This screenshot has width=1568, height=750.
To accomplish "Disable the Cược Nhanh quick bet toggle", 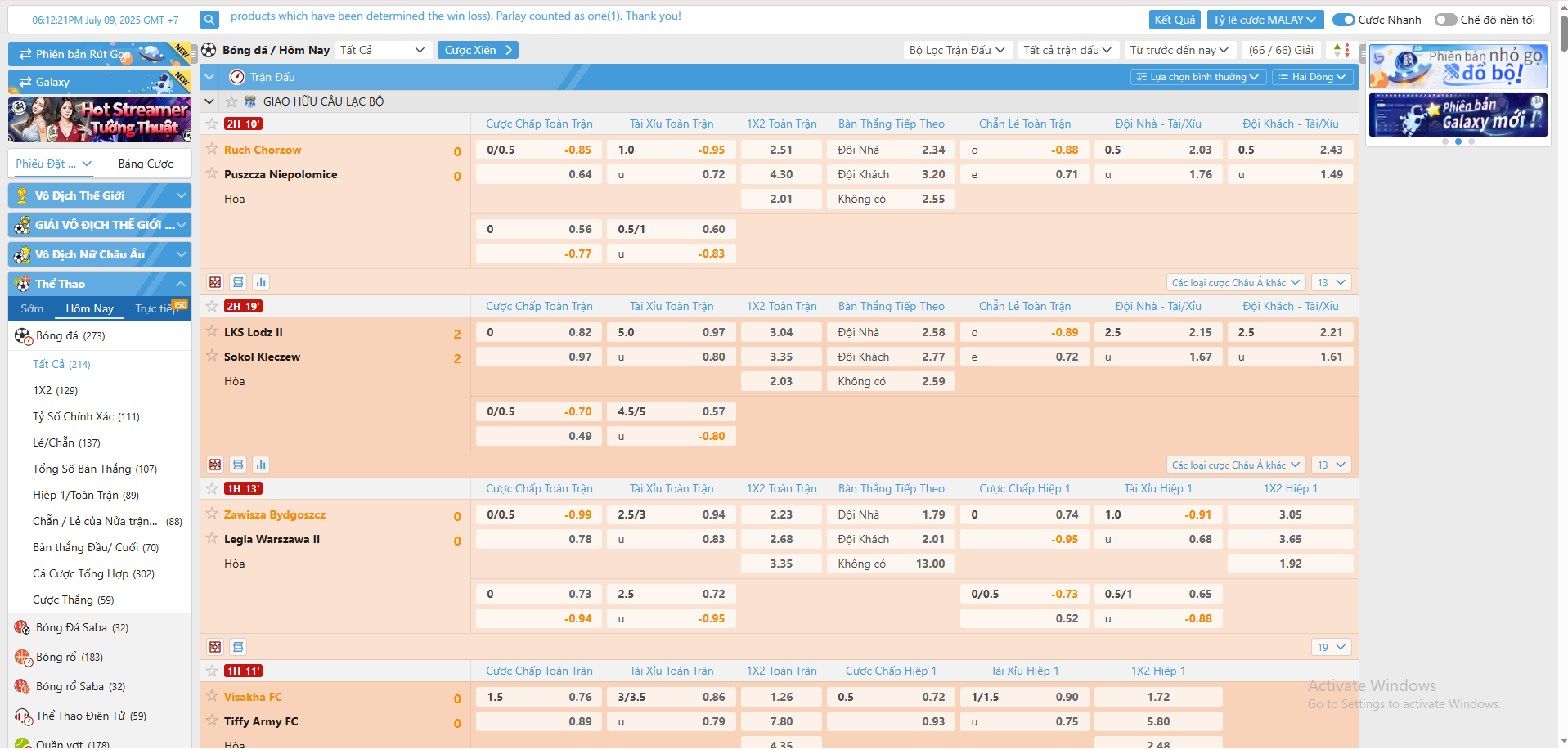I will pos(1343,20).
